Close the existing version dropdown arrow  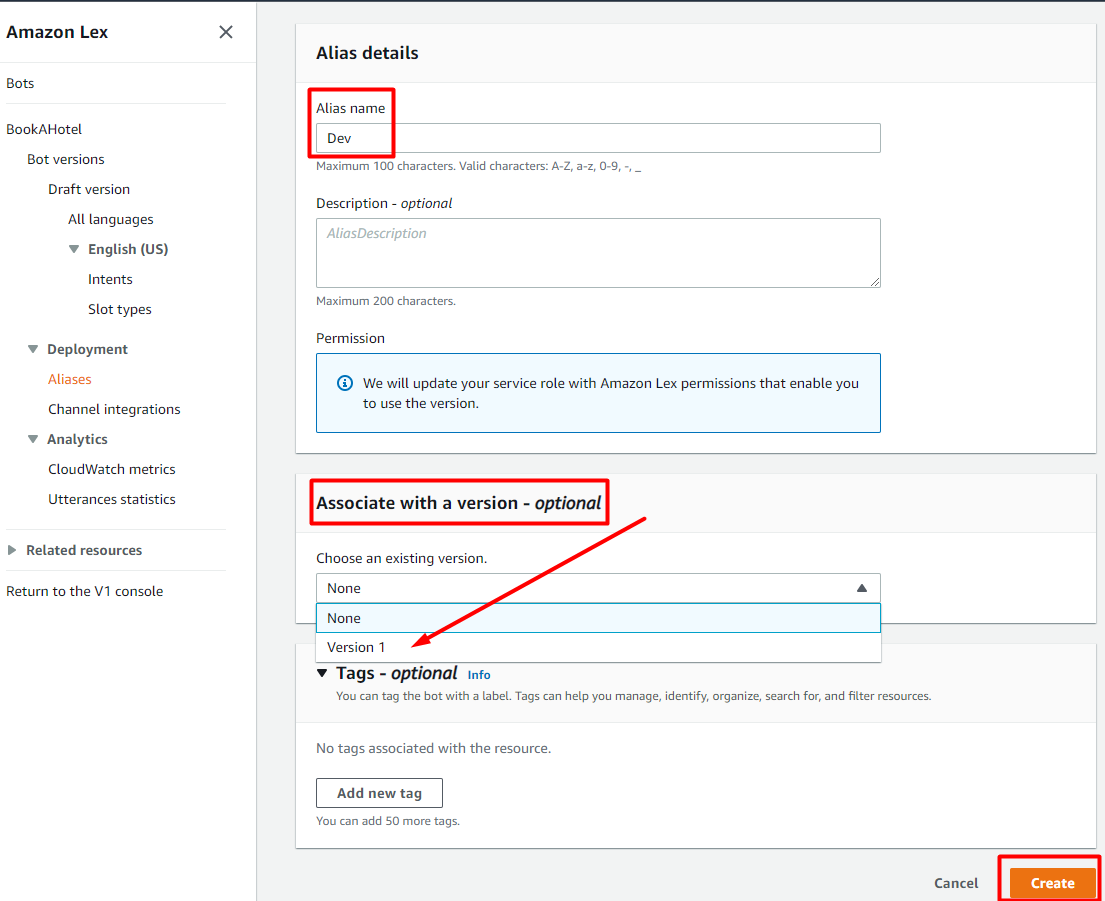click(861, 588)
